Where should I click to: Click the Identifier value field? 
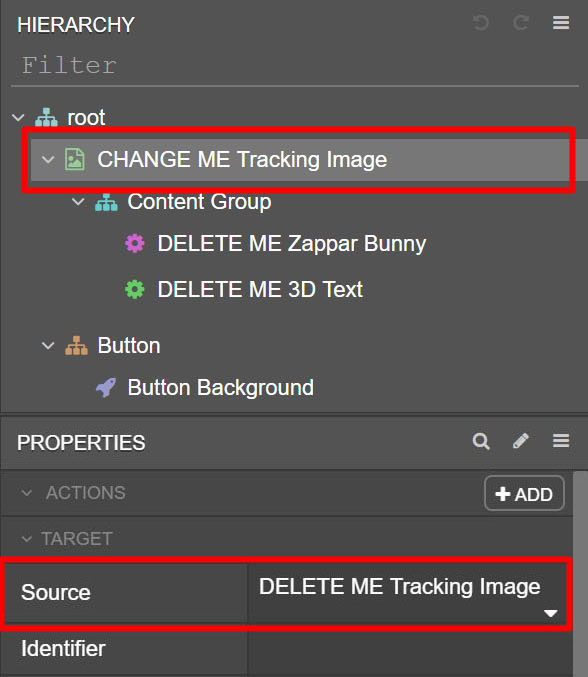click(x=410, y=649)
